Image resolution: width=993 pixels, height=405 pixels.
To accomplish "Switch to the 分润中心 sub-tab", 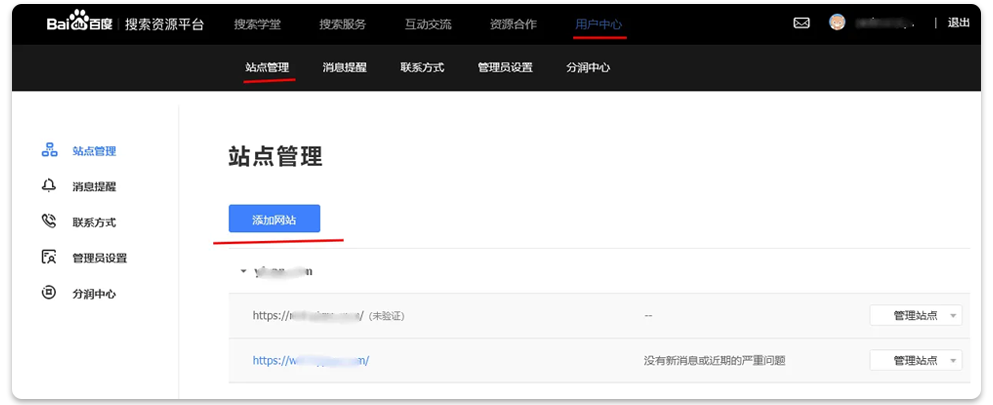I will pyautogui.click(x=587, y=68).
